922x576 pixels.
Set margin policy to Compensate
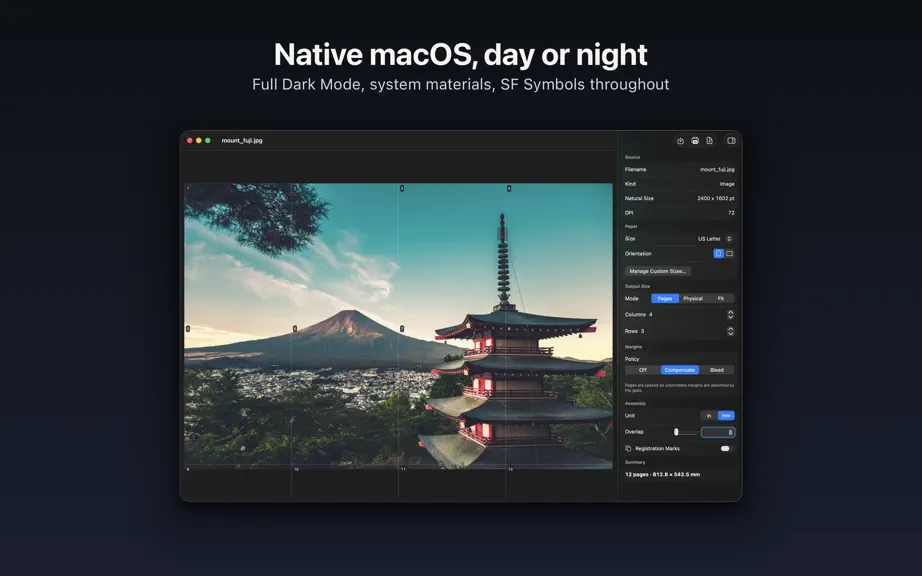pos(680,370)
